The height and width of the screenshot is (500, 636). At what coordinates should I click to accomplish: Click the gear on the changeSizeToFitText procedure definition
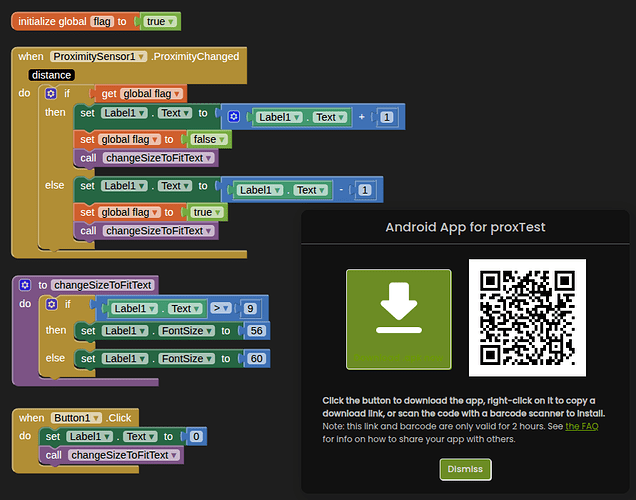pos(25,286)
